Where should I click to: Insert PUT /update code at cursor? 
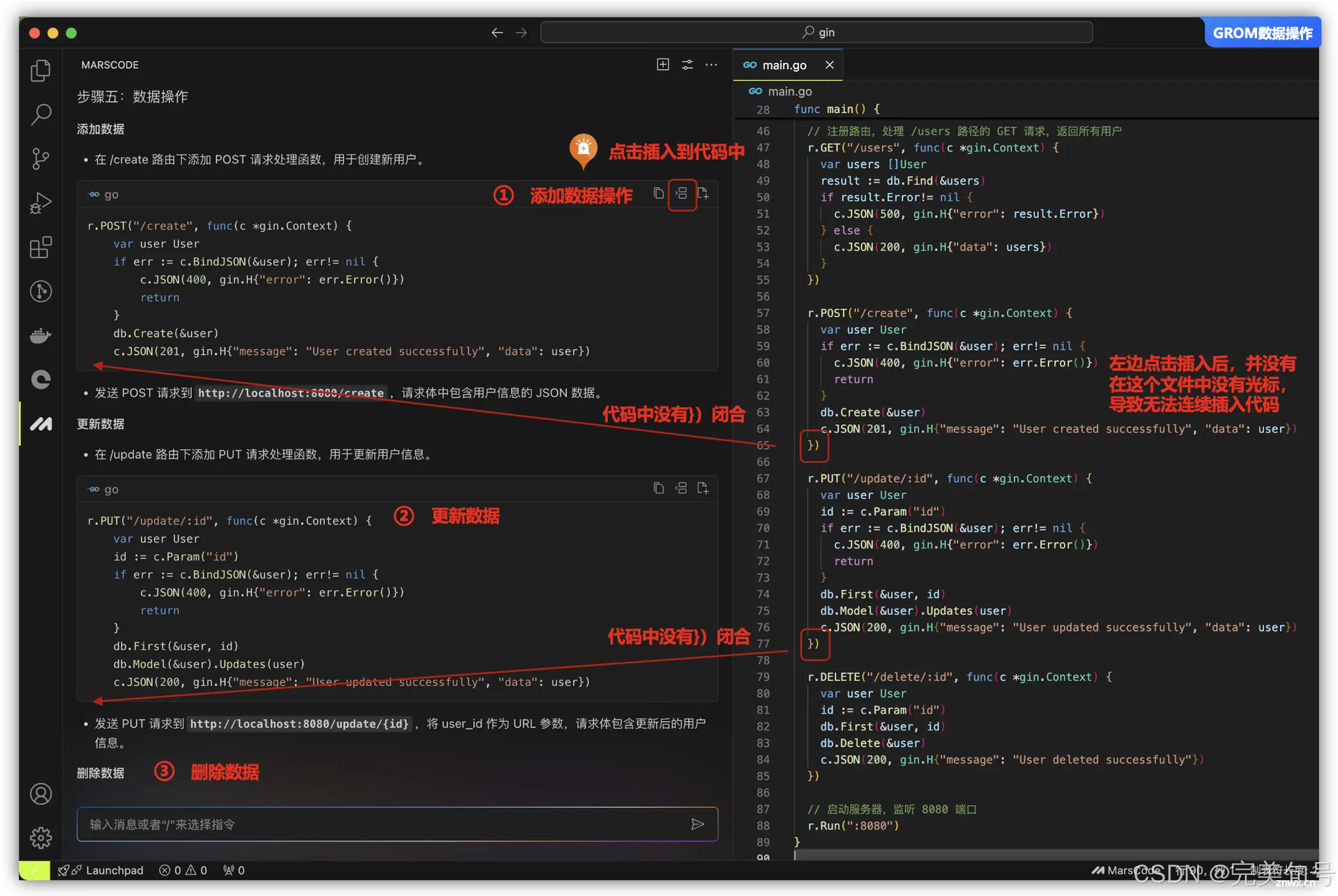click(x=681, y=489)
